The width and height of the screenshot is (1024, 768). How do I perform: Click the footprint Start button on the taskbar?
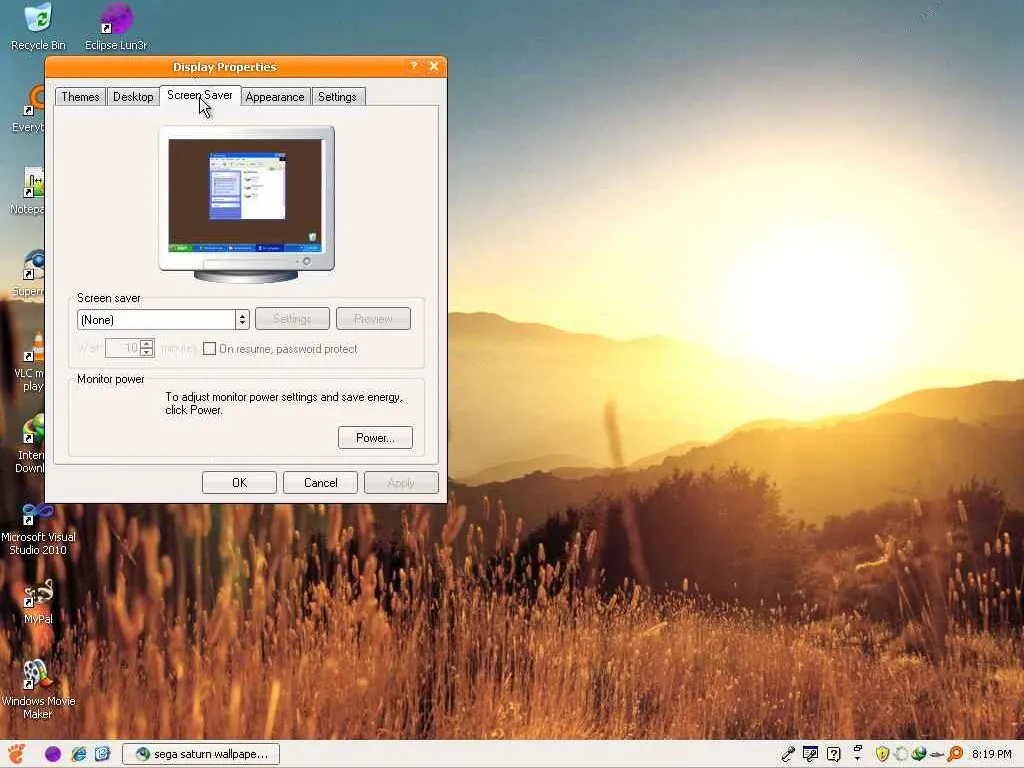pyautogui.click(x=16, y=754)
